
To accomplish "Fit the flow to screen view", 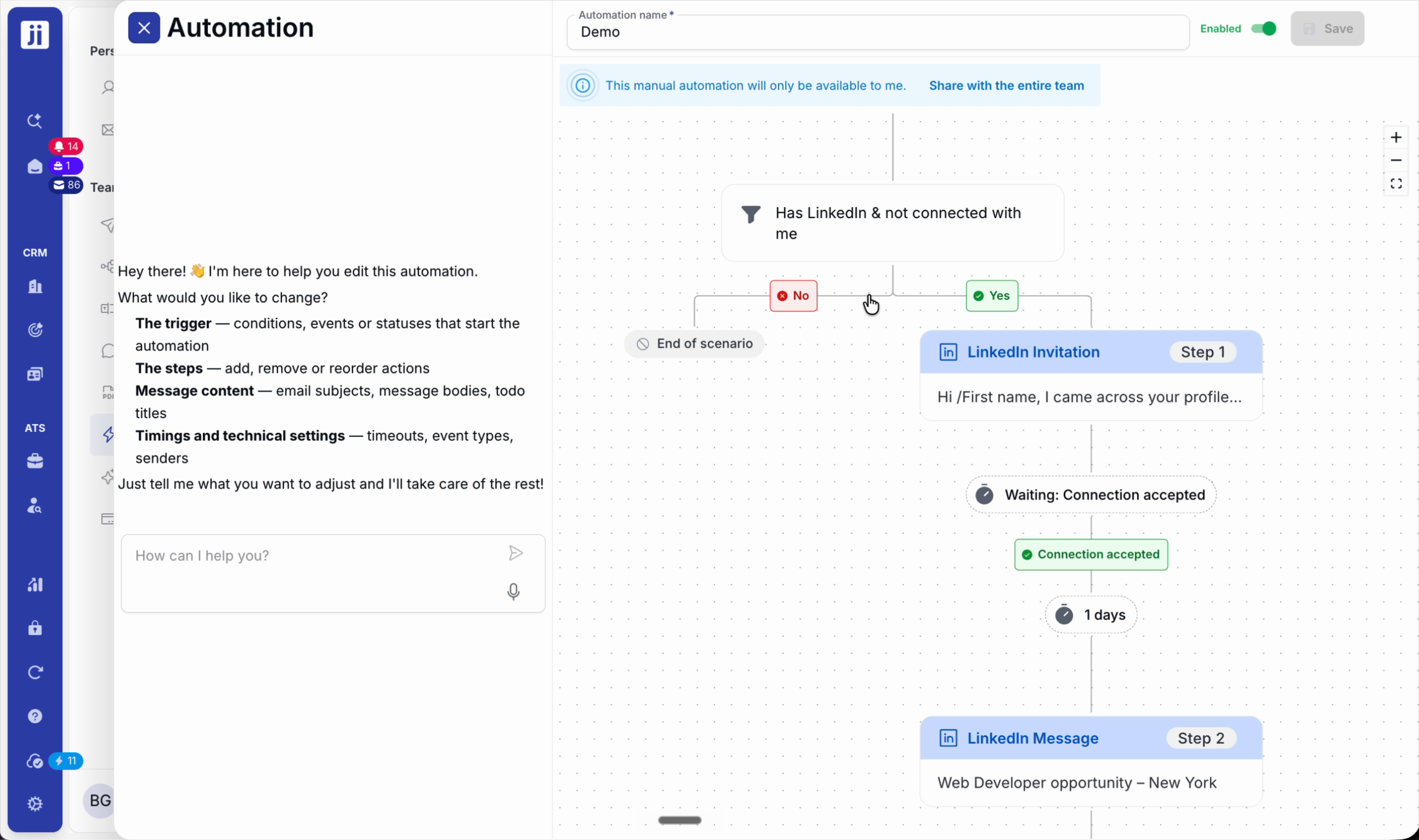I will [1396, 183].
